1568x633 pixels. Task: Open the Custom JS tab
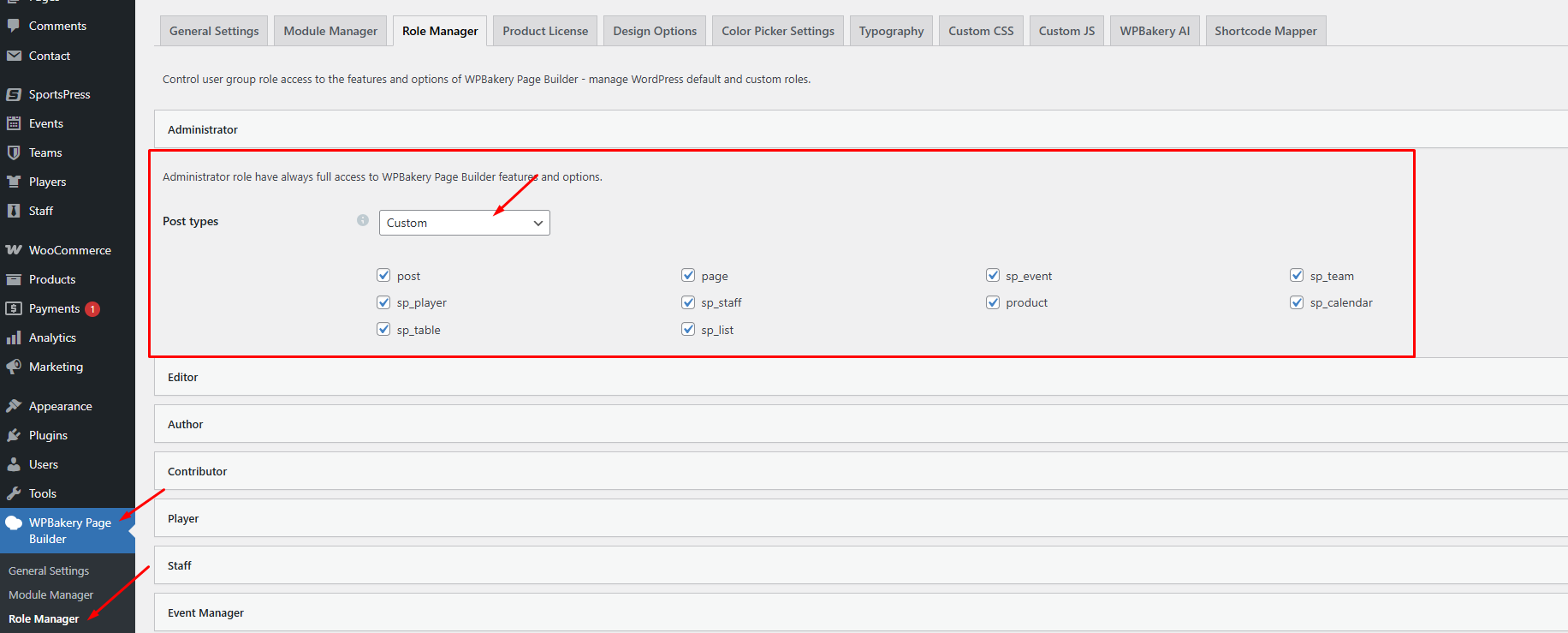(1066, 31)
